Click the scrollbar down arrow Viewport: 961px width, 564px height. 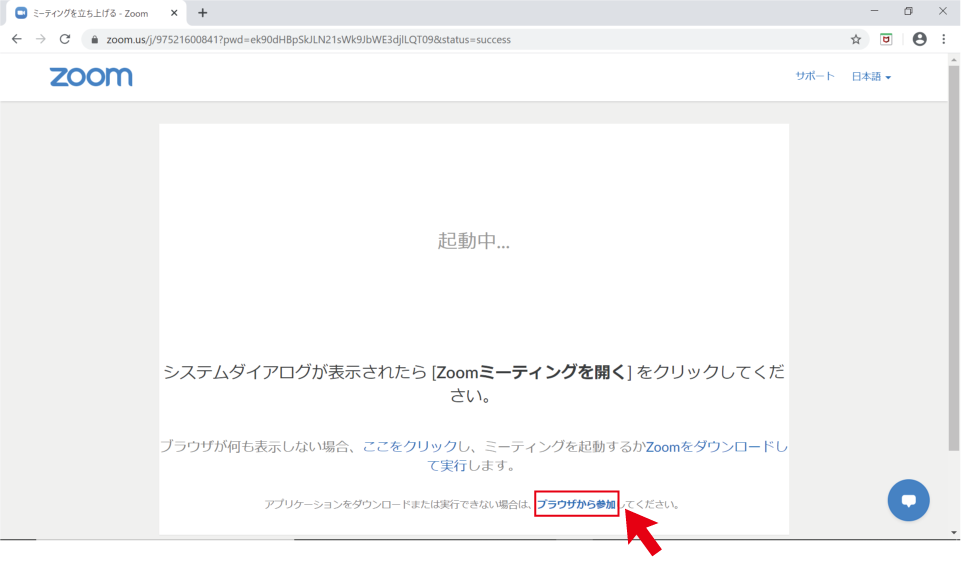[953, 533]
